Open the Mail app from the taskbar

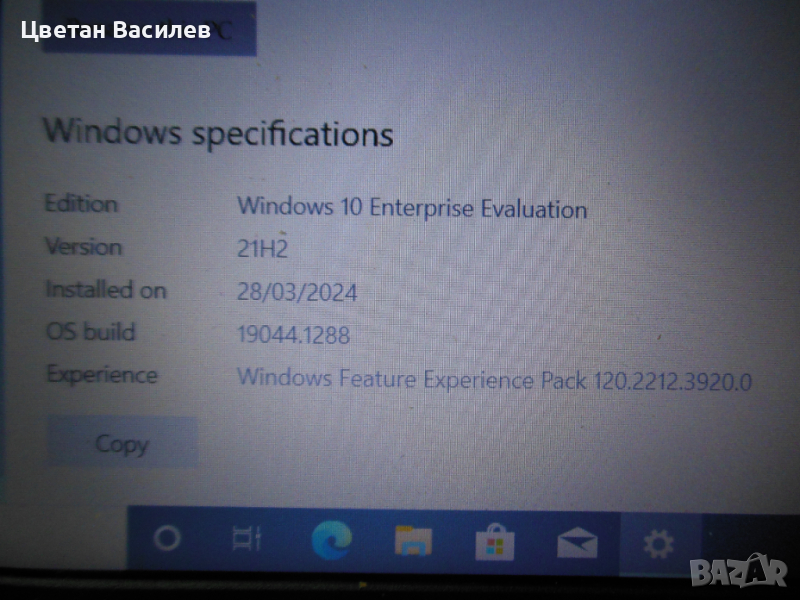[577, 543]
